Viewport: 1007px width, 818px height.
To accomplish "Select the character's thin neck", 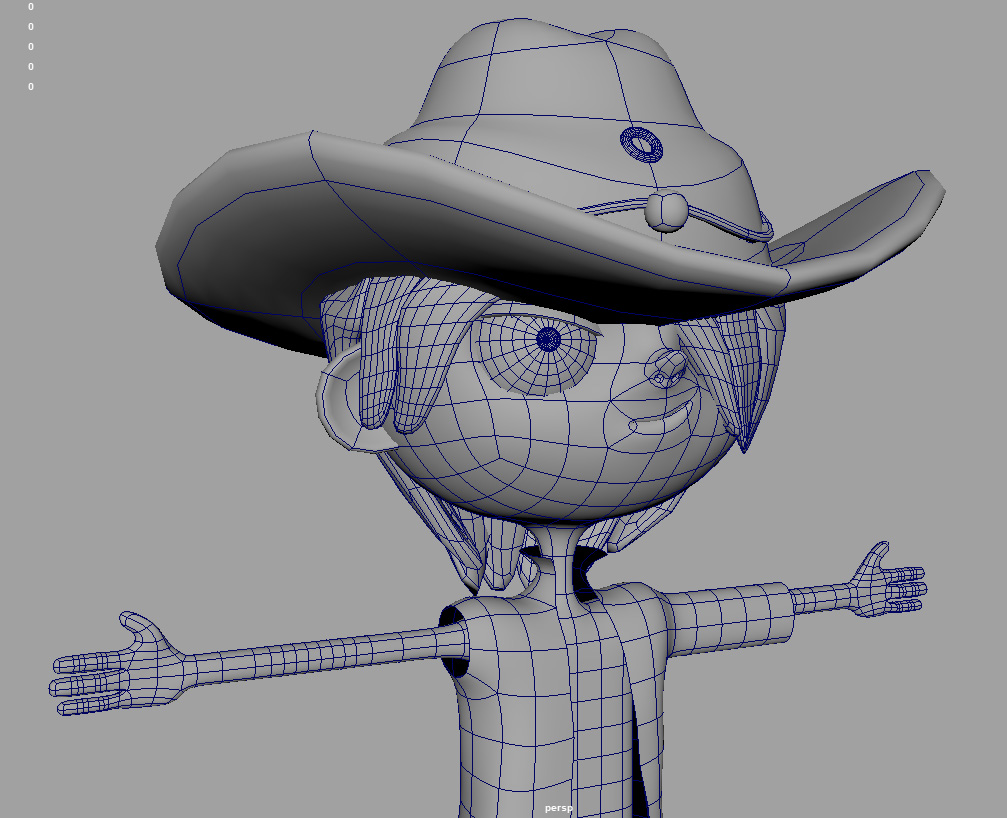I will (x=558, y=560).
